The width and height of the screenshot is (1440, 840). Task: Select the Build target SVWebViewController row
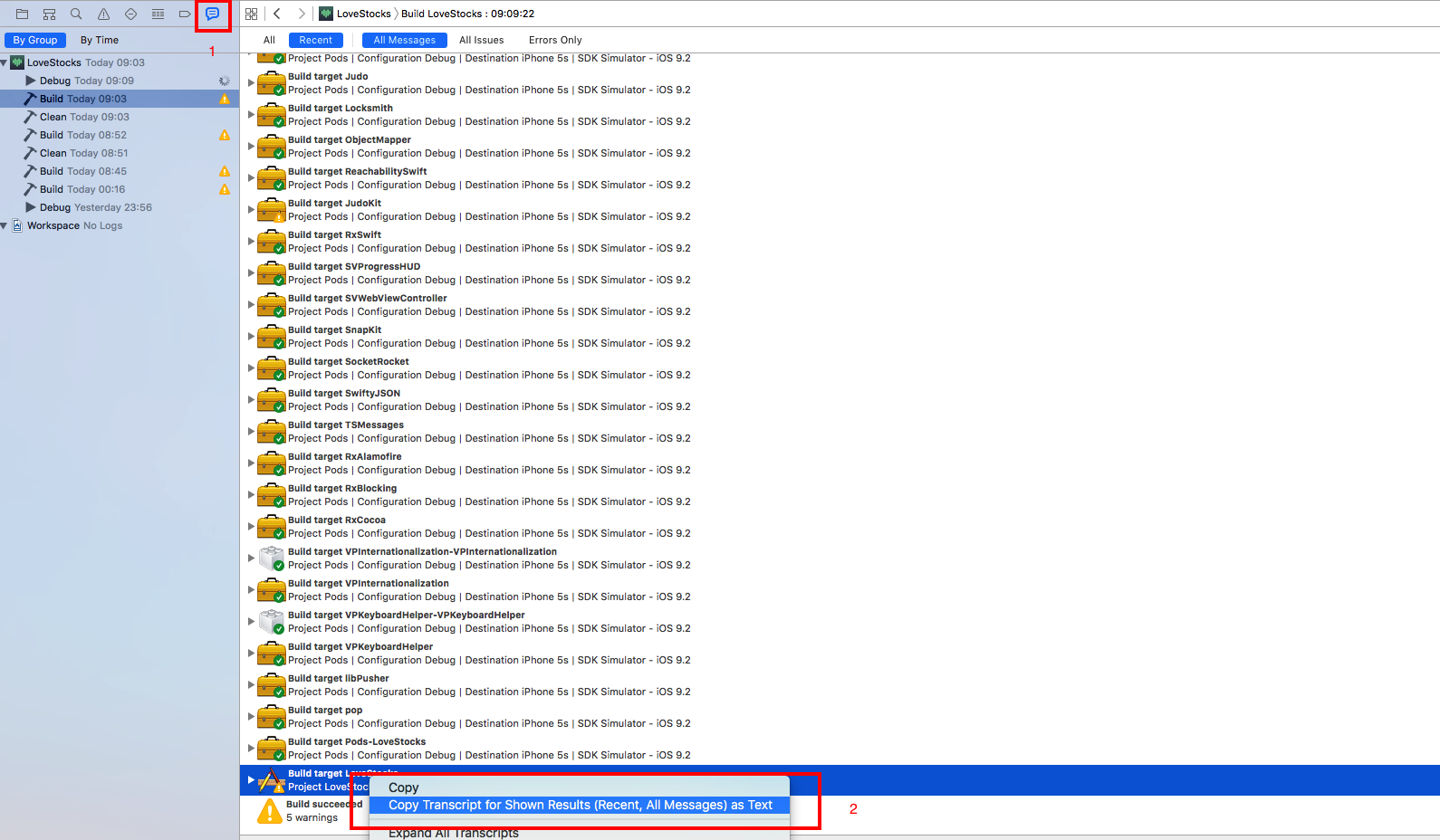pos(840,305)
